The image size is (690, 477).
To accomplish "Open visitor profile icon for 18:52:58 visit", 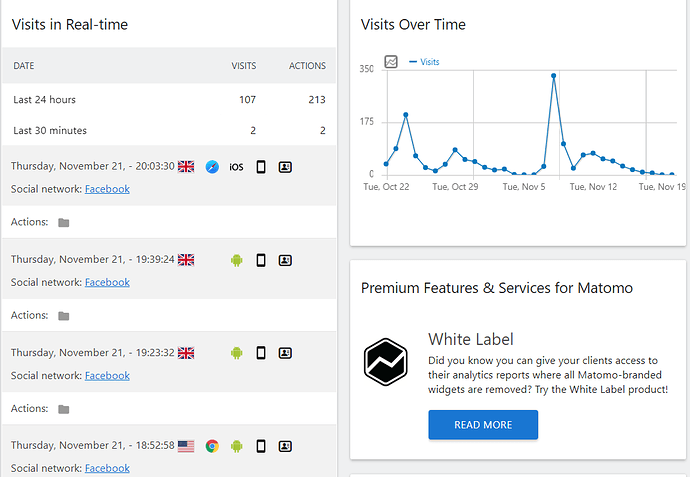I will [x=285, y=446].
